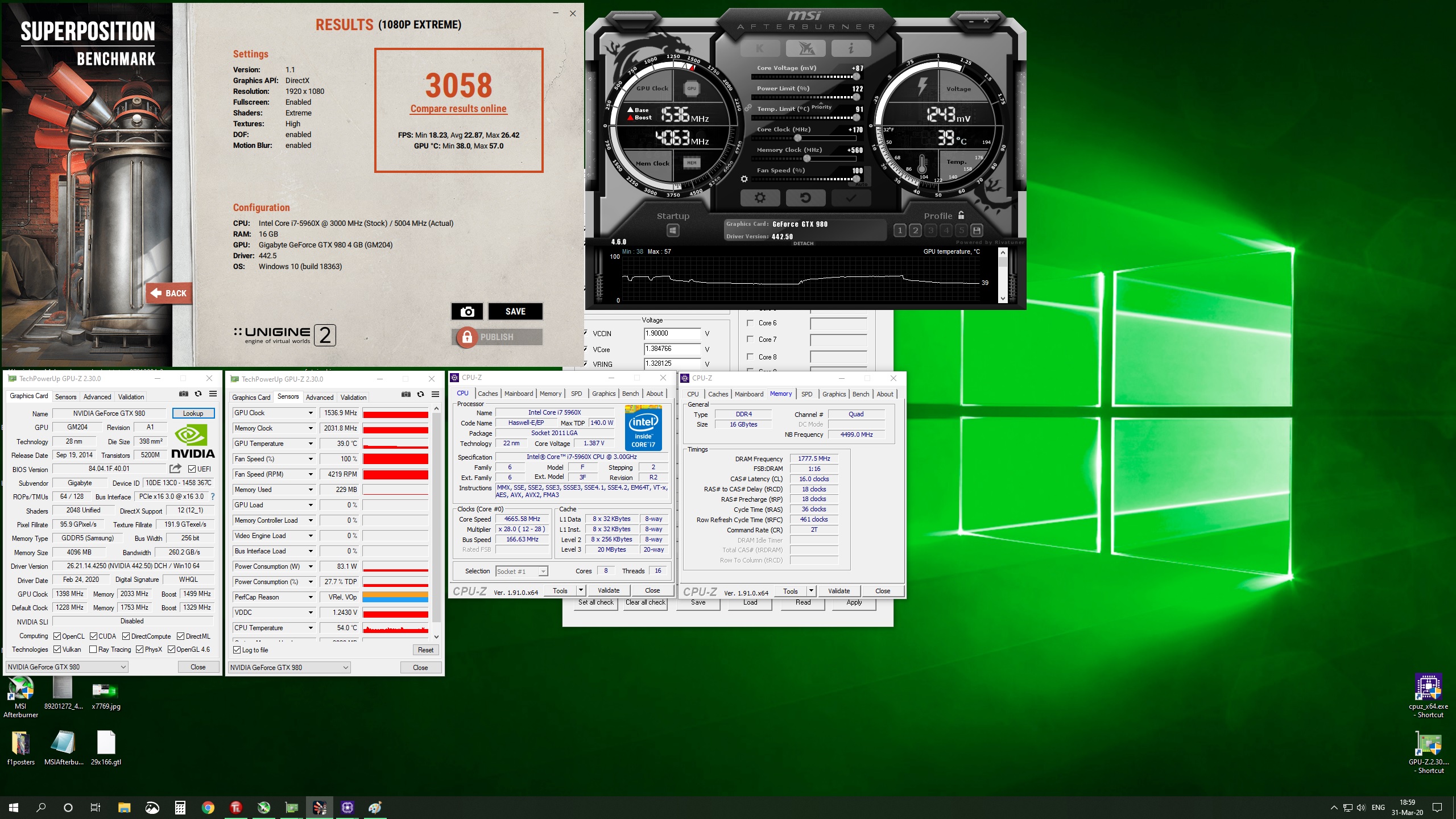Image resolution: width=1456 pixels, height=819 pixels.
Task: Click Validate button in CPU-Z CPU window
Action: 609,590
